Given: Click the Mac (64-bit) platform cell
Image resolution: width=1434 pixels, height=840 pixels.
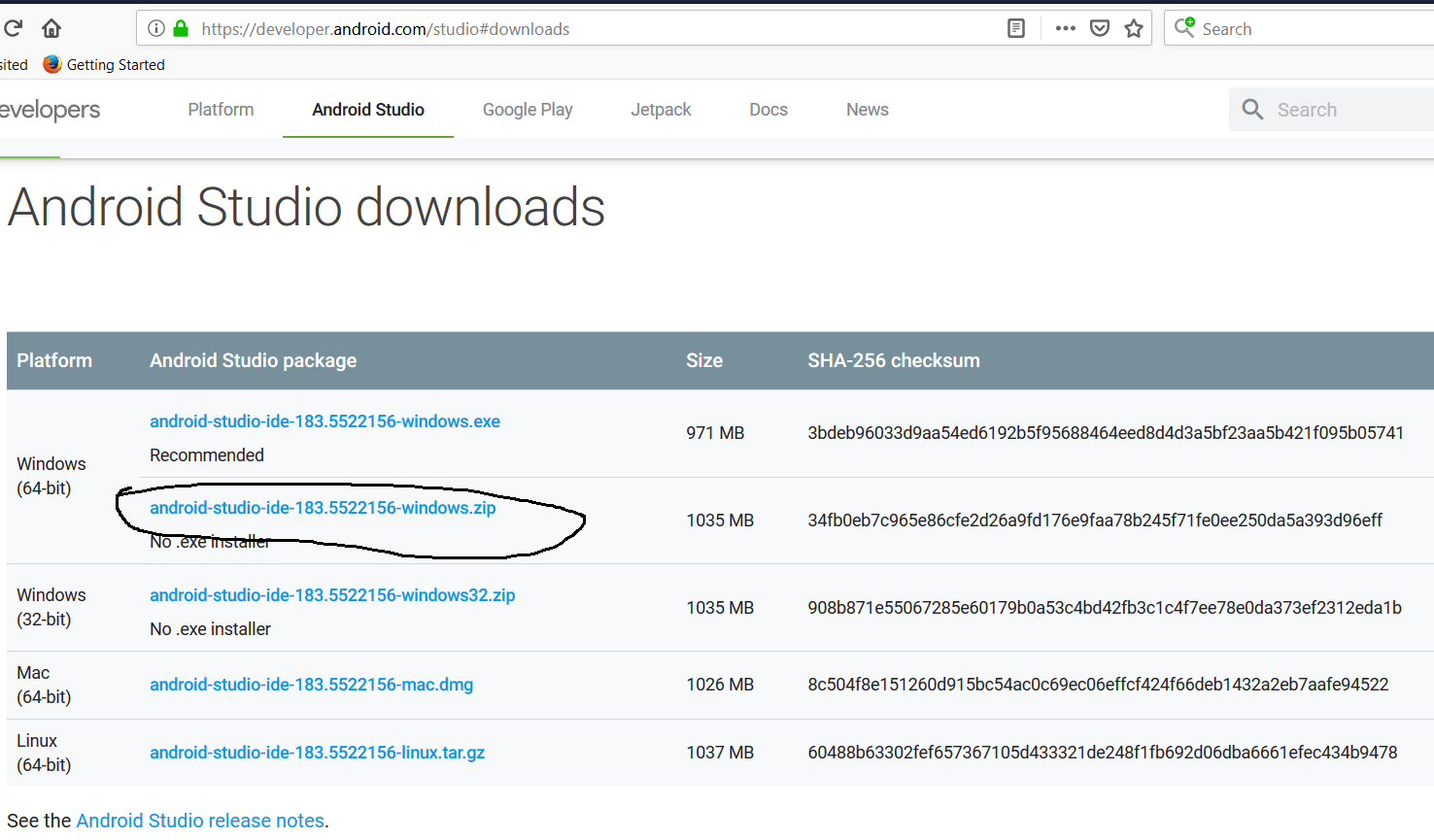Looking at the screenshot, I should click(x=44, y=685).
